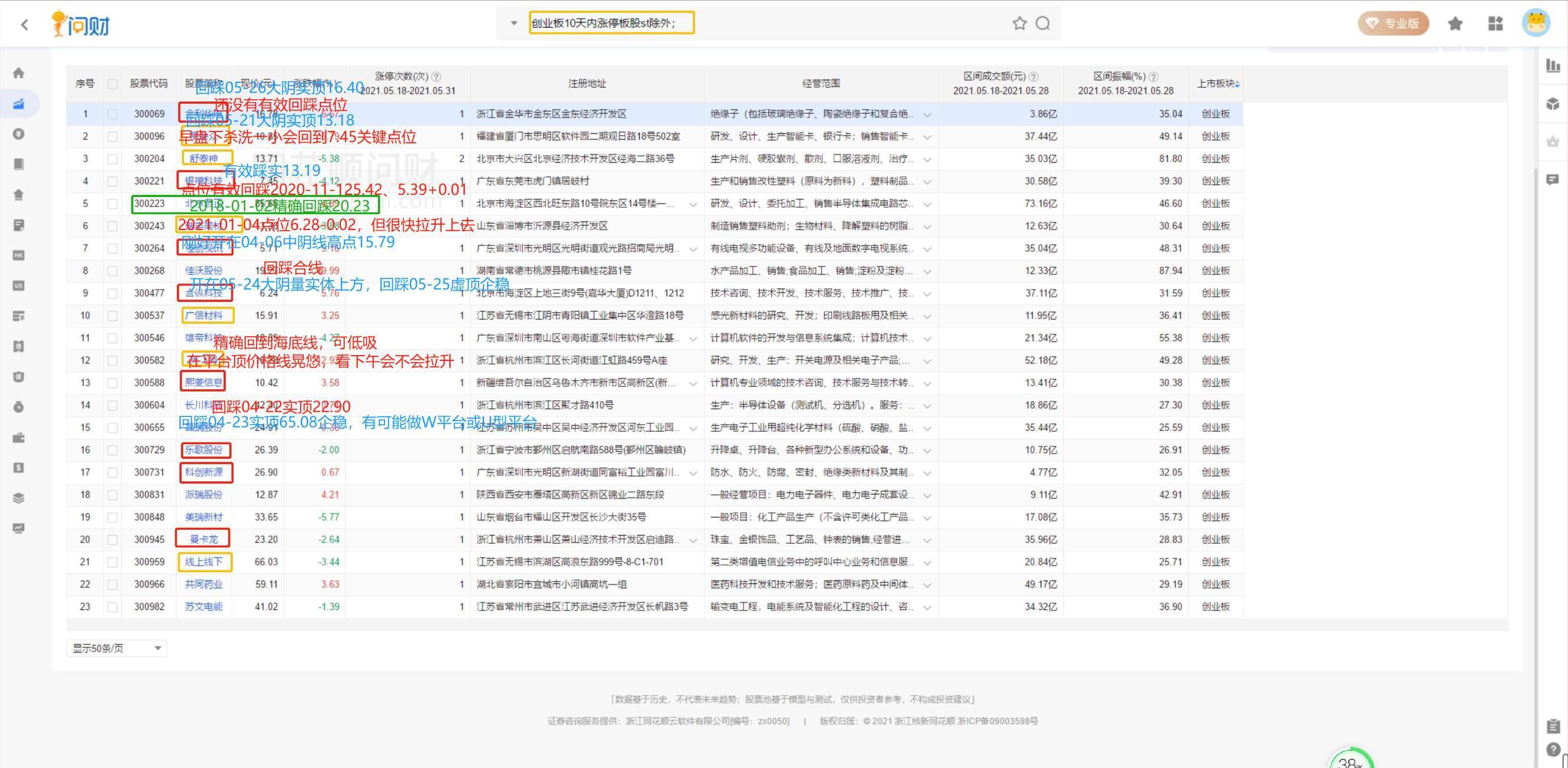Check the box for stock 300731
The height and width of the screenshot is (768, 1568).
coord(113,472)
